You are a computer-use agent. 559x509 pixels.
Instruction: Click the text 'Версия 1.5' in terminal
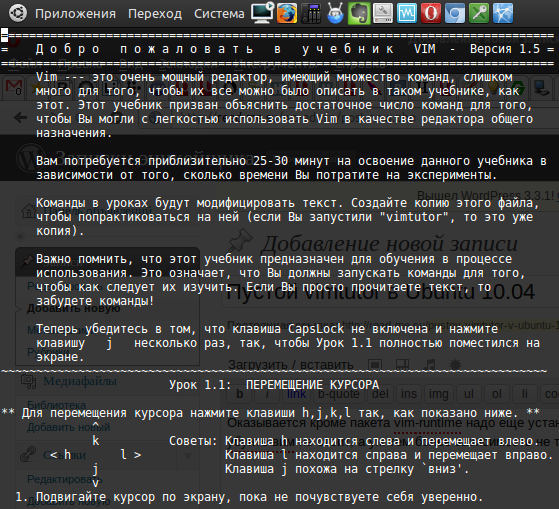coord(504,49)
